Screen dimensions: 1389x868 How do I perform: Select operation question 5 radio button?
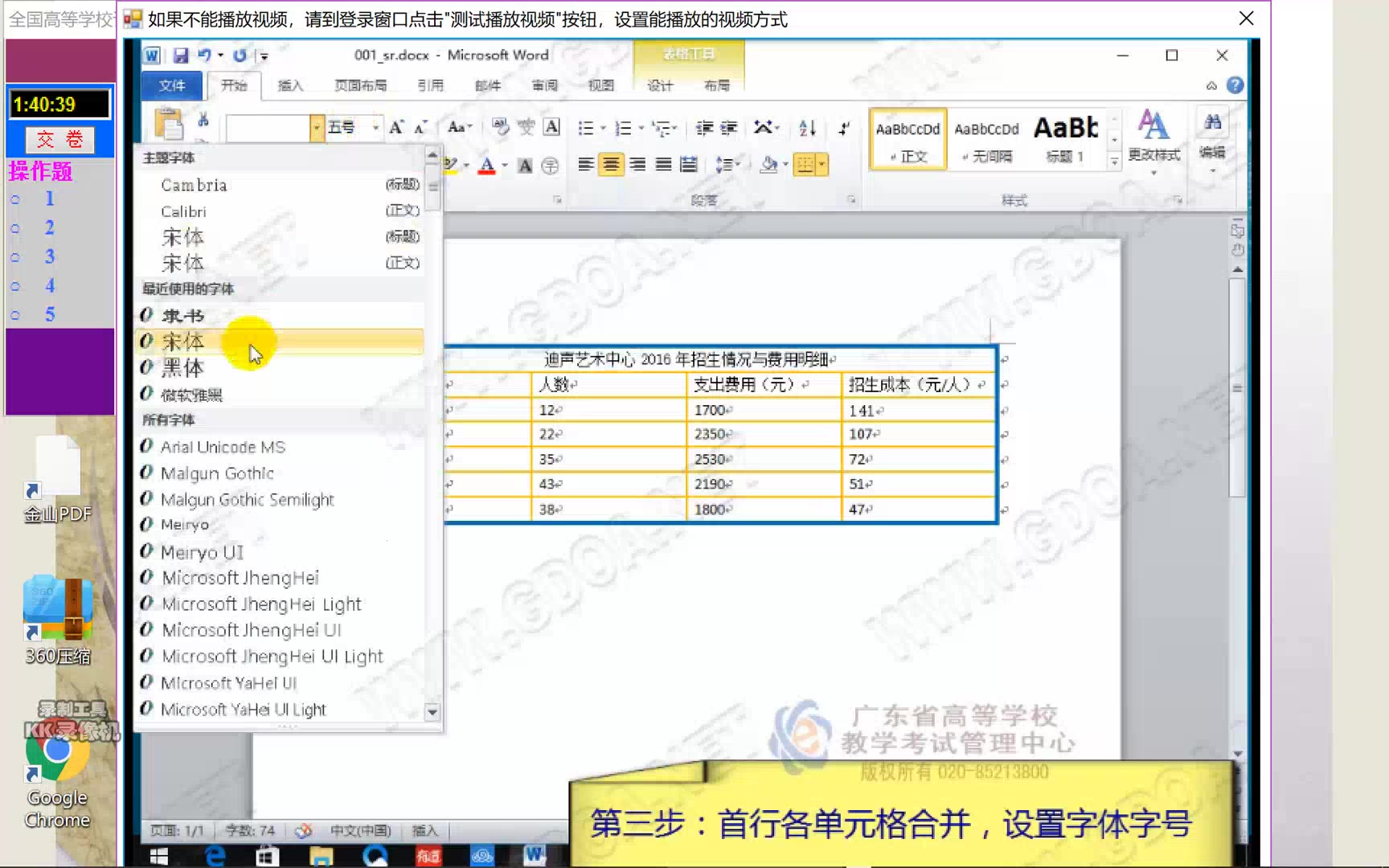15,315
